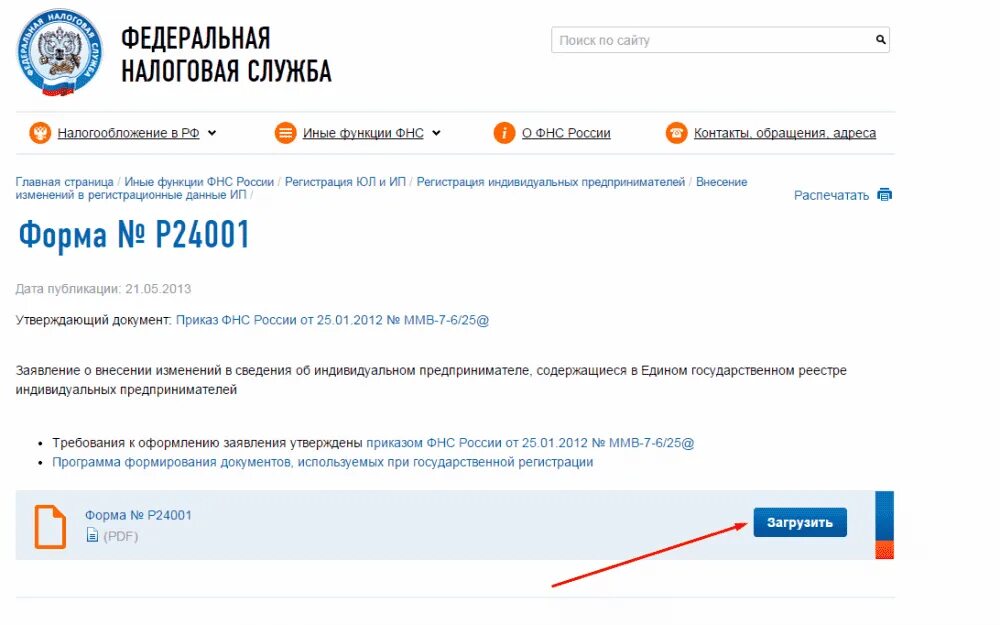Screen dimensions: 1000x625
Task: Click in the Поиск по сайту search field
Action: point(711,40)
